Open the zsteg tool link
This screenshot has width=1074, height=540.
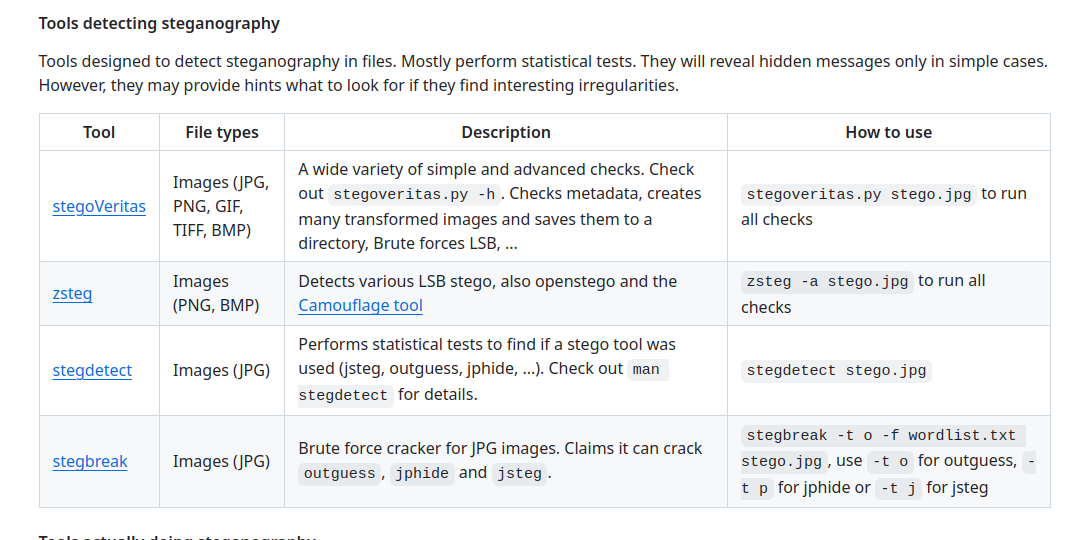(72, 294)
